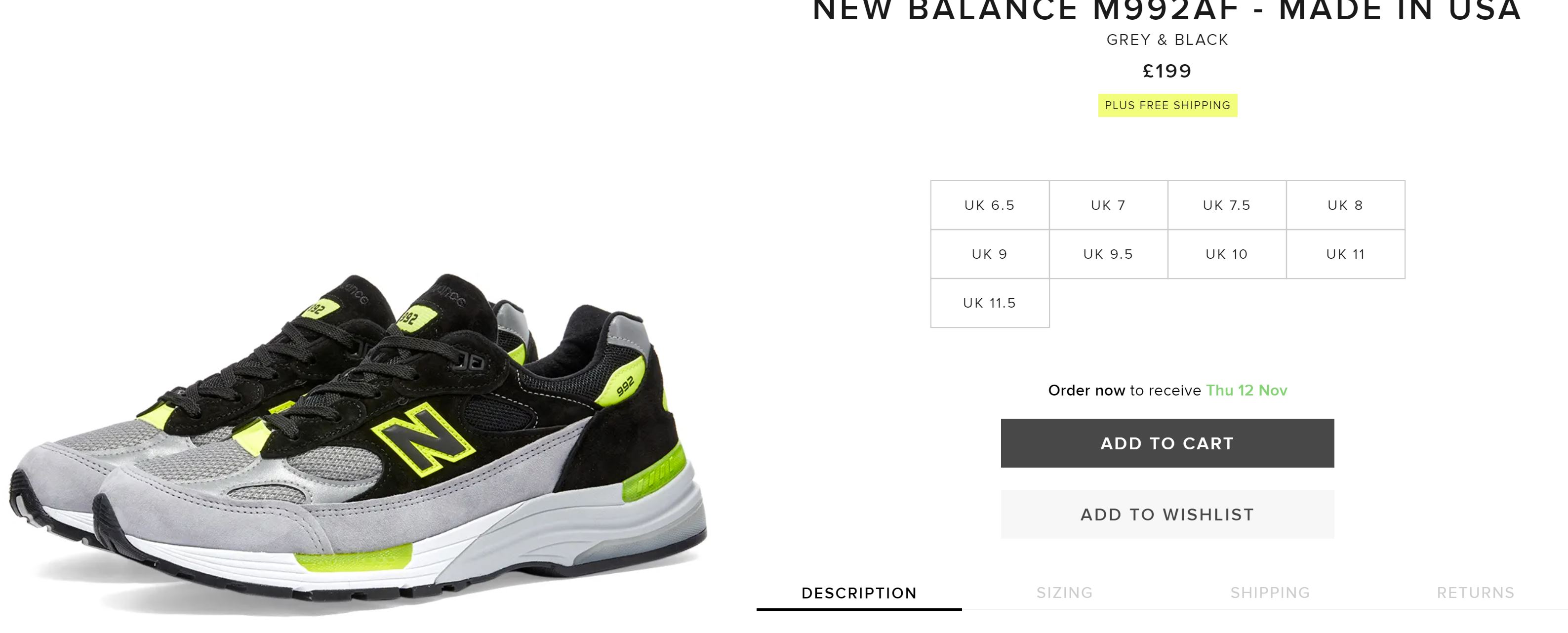Choose UK 7.5 size option

(x=1227, y=205)
